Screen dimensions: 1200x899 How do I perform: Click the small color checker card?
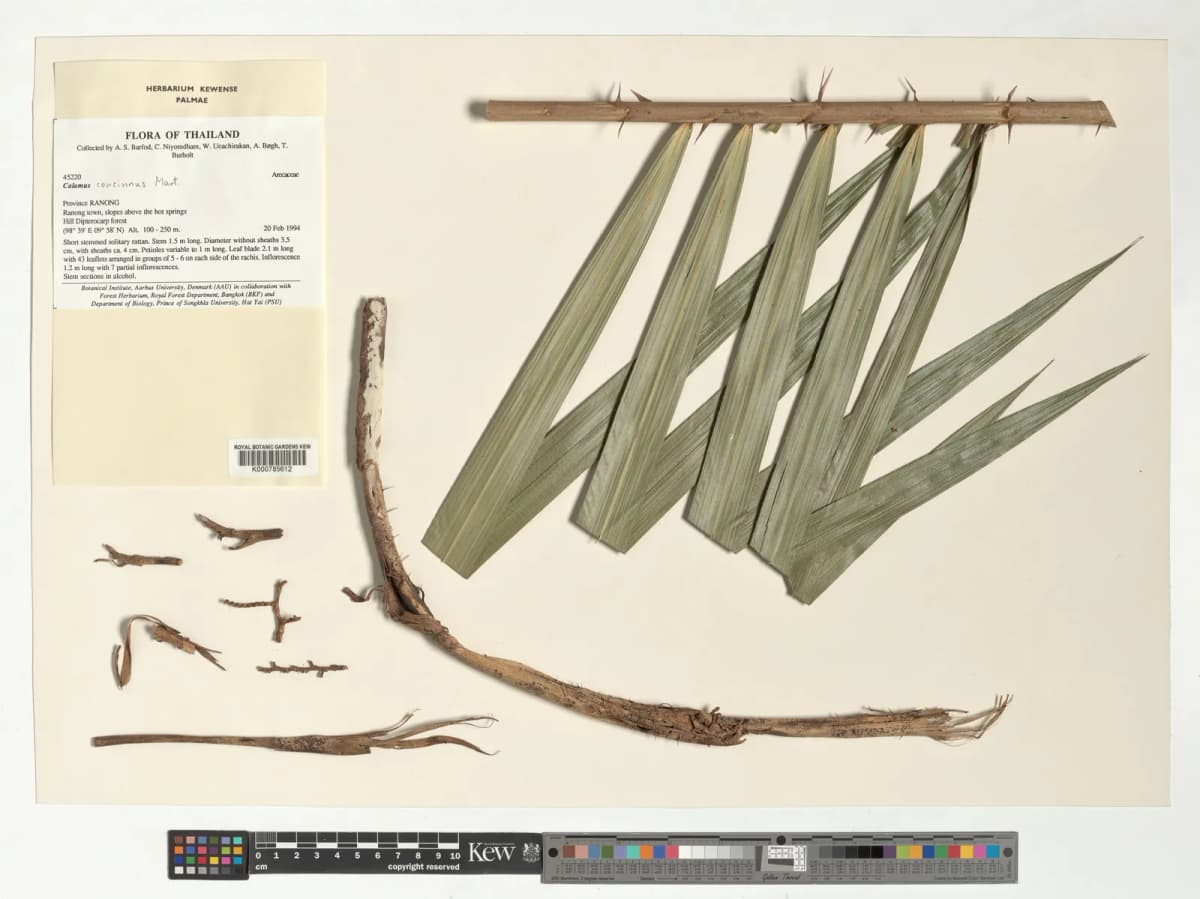(208, 855)
